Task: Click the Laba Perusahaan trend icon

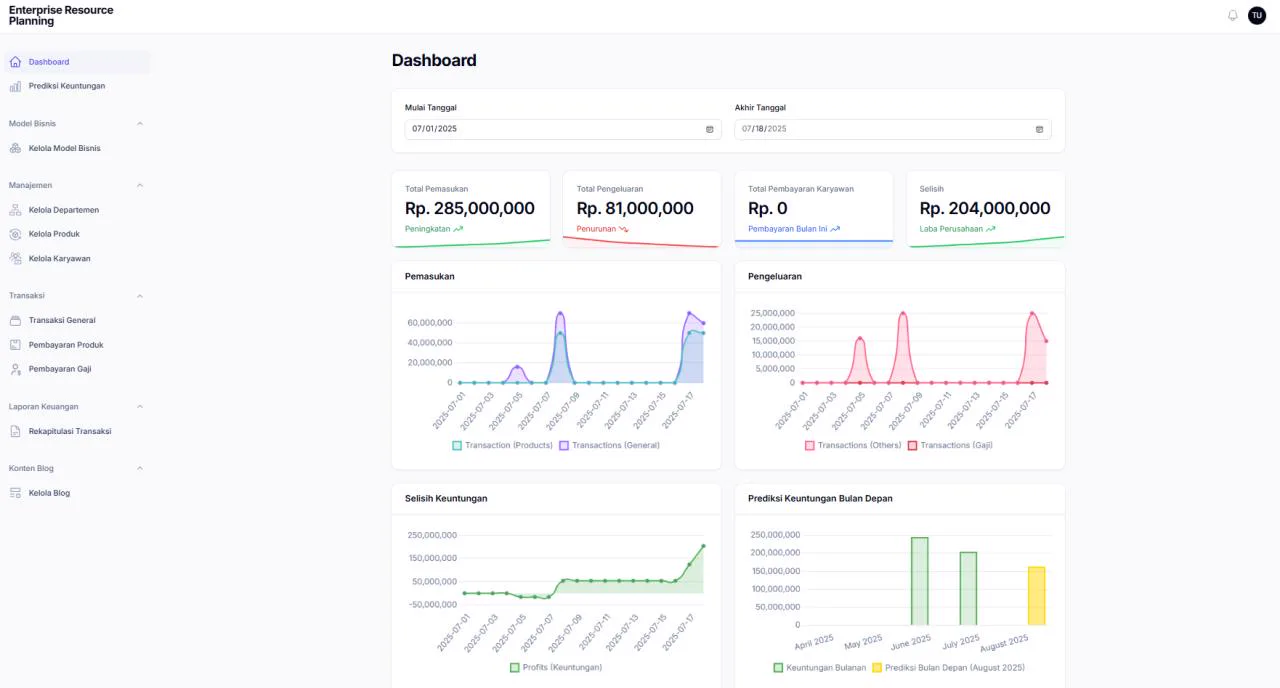Action: coord(990,229)
